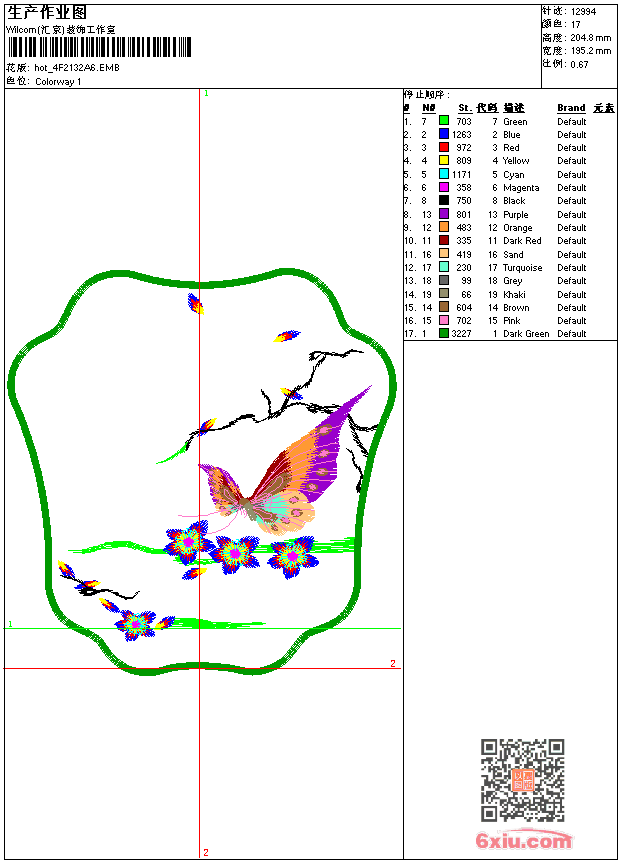Select the Dark Red color swatch
This screenshot has width=620, height=860.
coord(444,240)
